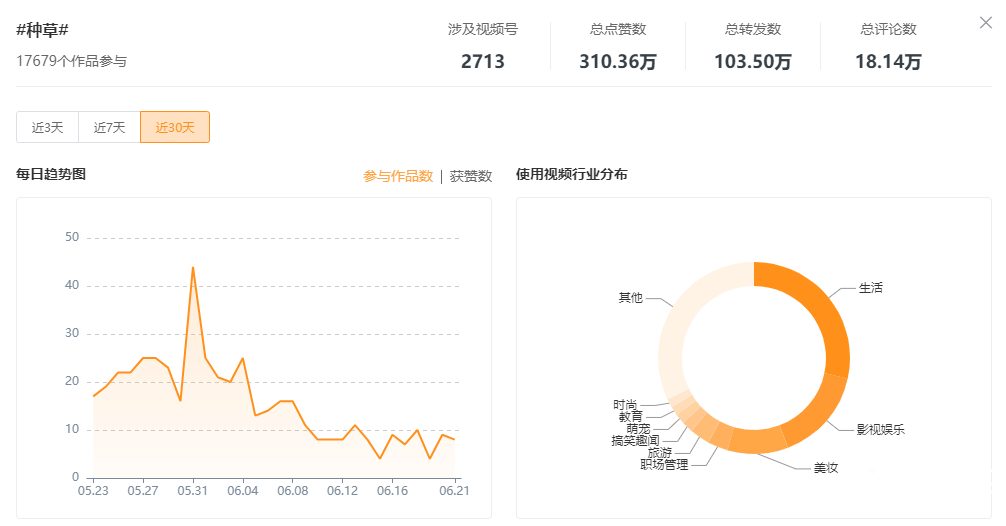The height and width of the screenshot is (526, 1006).
Task: Select the 生活 label on the pie chart
Action: 871,288
